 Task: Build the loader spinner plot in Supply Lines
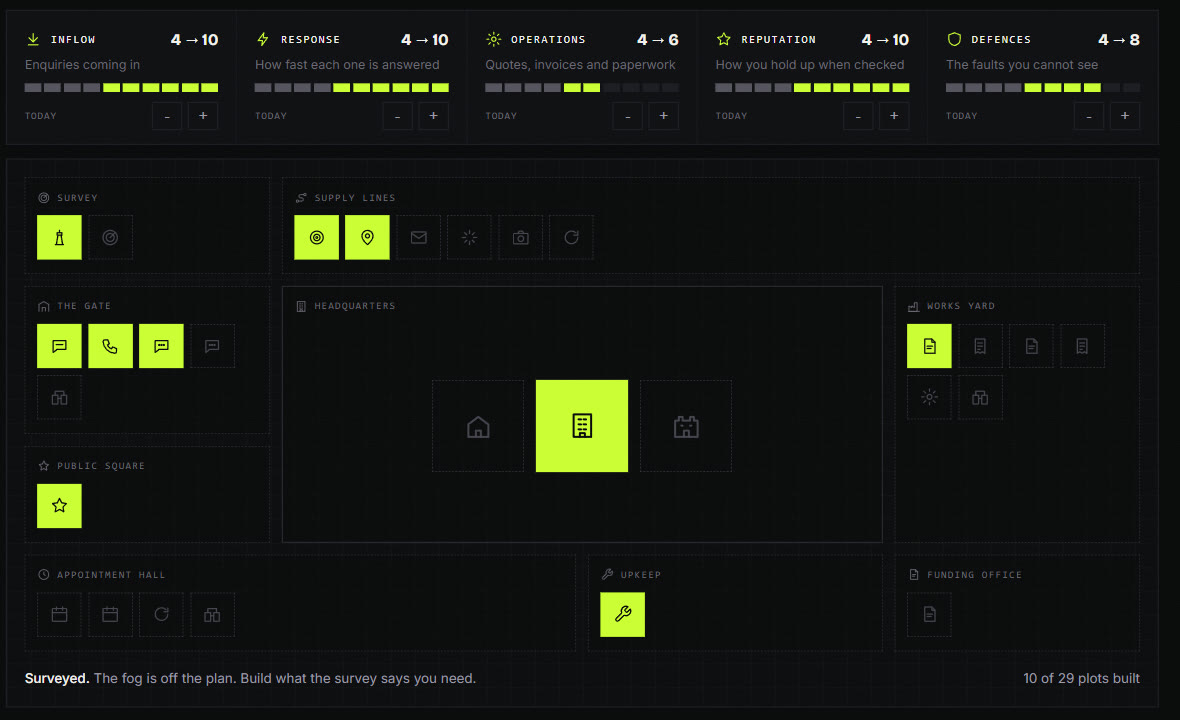pyautogui.click(x=470, y=238)
